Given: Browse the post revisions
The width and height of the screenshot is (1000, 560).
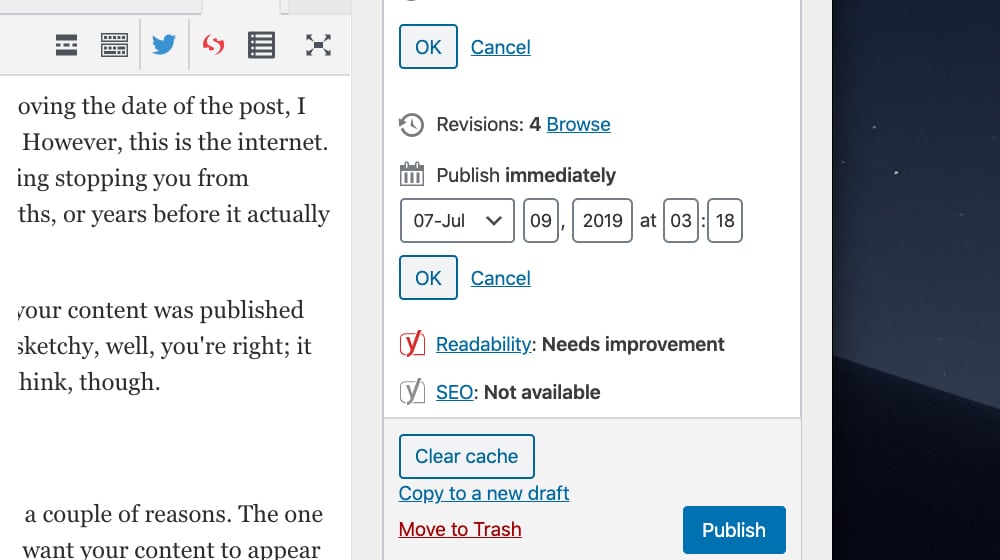Looking at the screenshot, I should click(x=578, y=124).
